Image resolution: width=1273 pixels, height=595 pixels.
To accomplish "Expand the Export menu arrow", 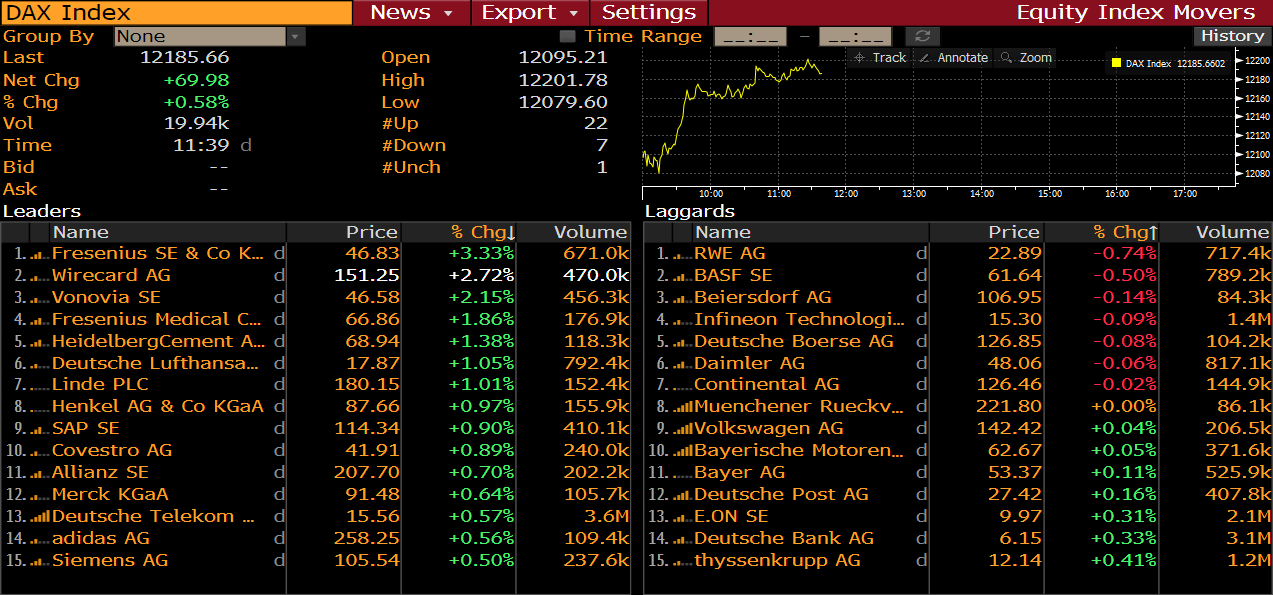I will (574, 13).
